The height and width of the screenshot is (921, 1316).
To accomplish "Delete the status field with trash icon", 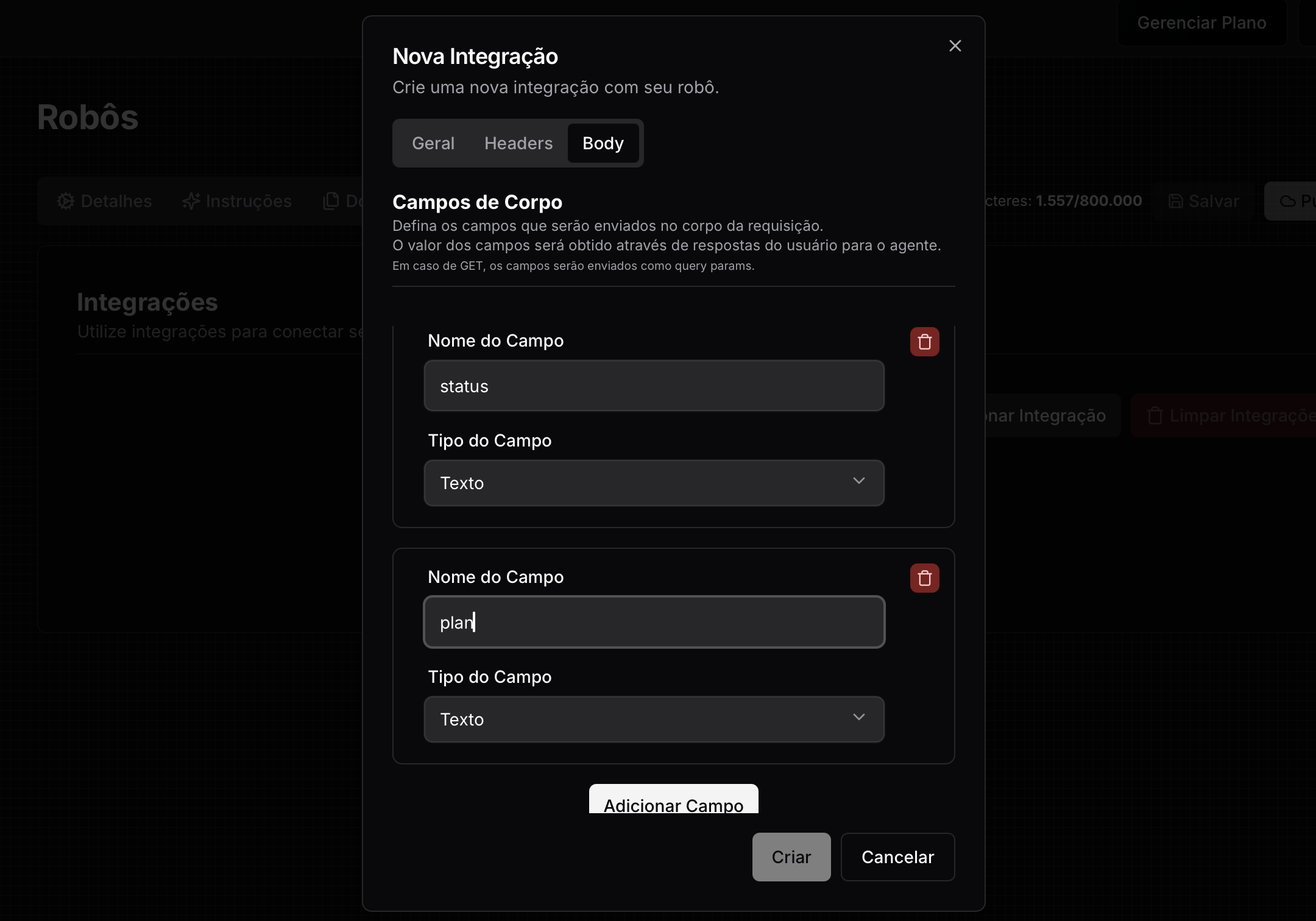I will pos(924,342).
